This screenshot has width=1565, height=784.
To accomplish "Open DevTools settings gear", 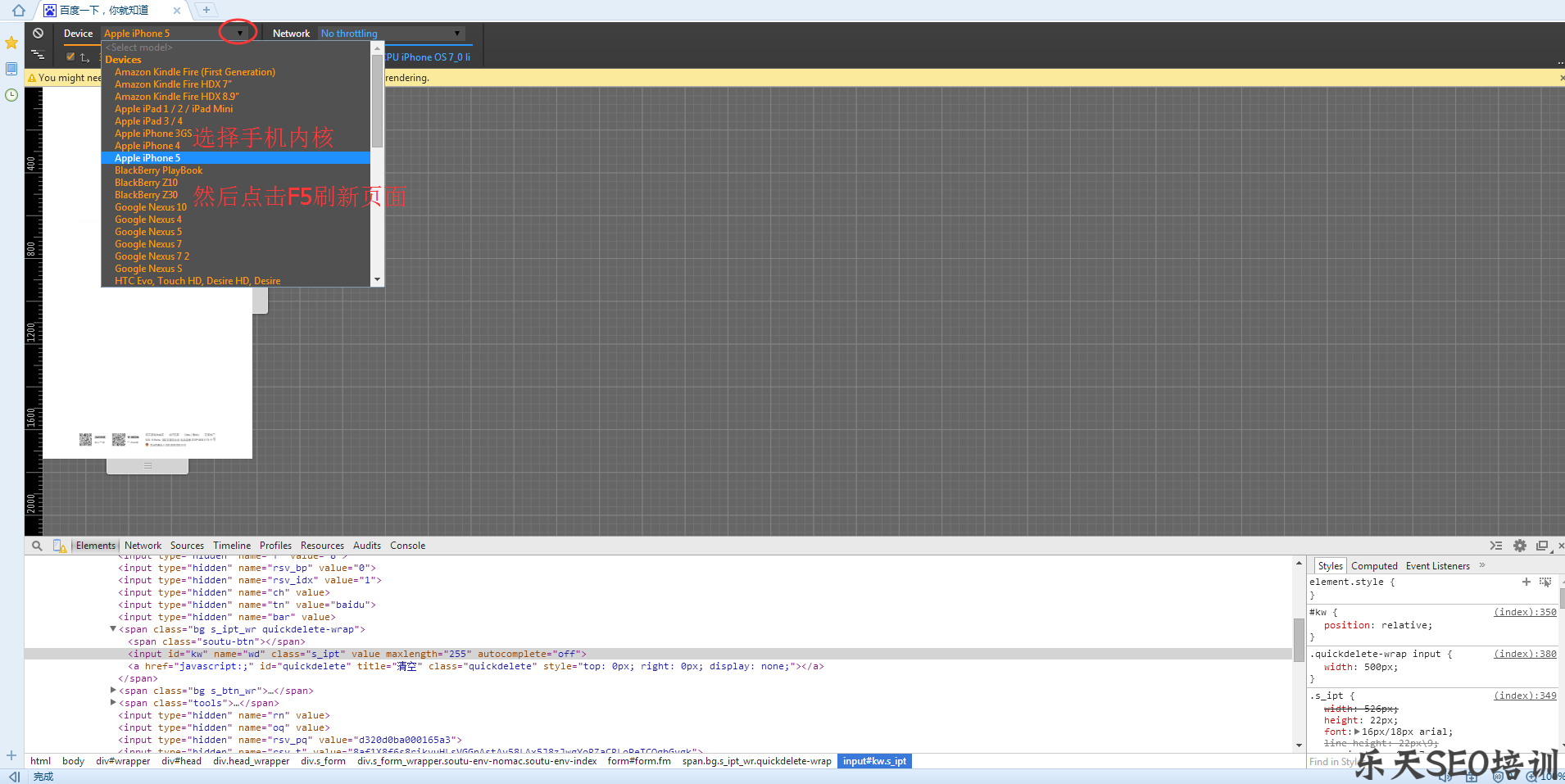I will [1520, 546].
